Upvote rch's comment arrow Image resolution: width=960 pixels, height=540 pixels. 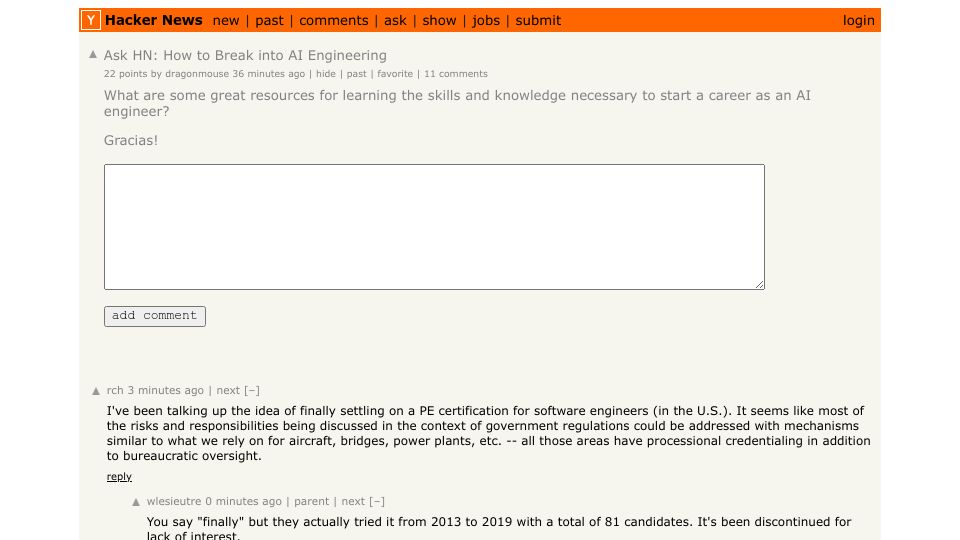[96, 391]
